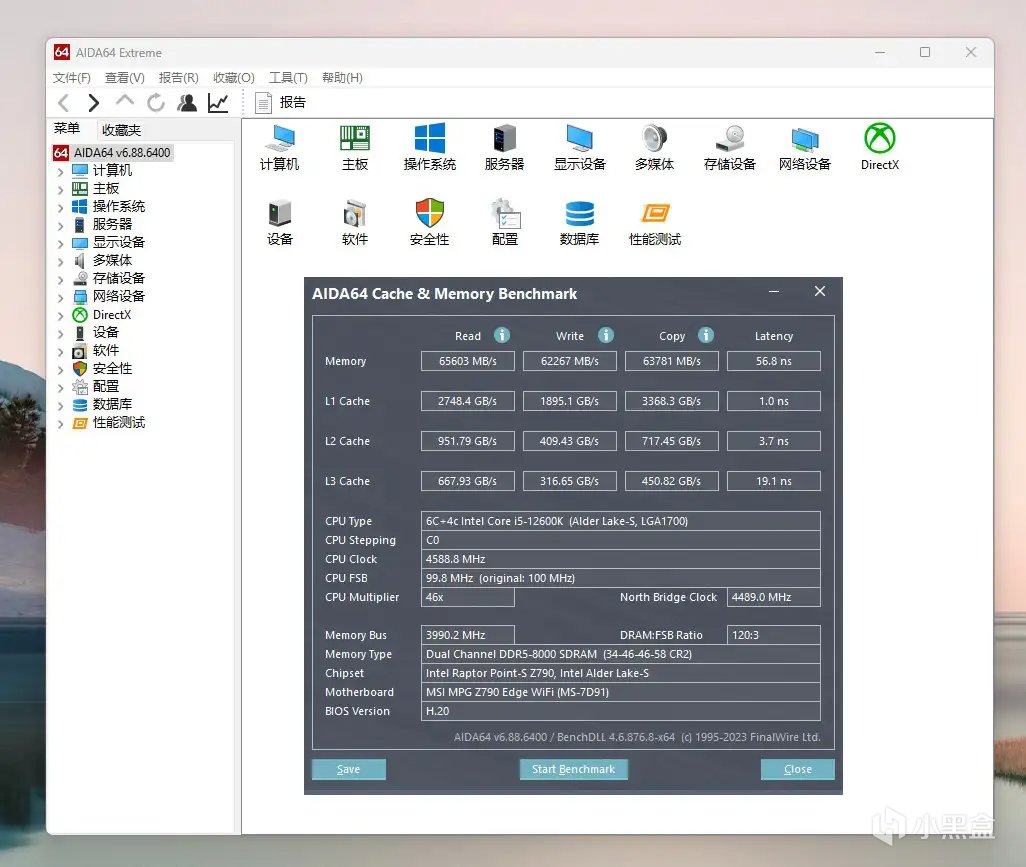Click the CPU Type field value
This screenshot has width=1026, height=867.
tap(621, 521)
